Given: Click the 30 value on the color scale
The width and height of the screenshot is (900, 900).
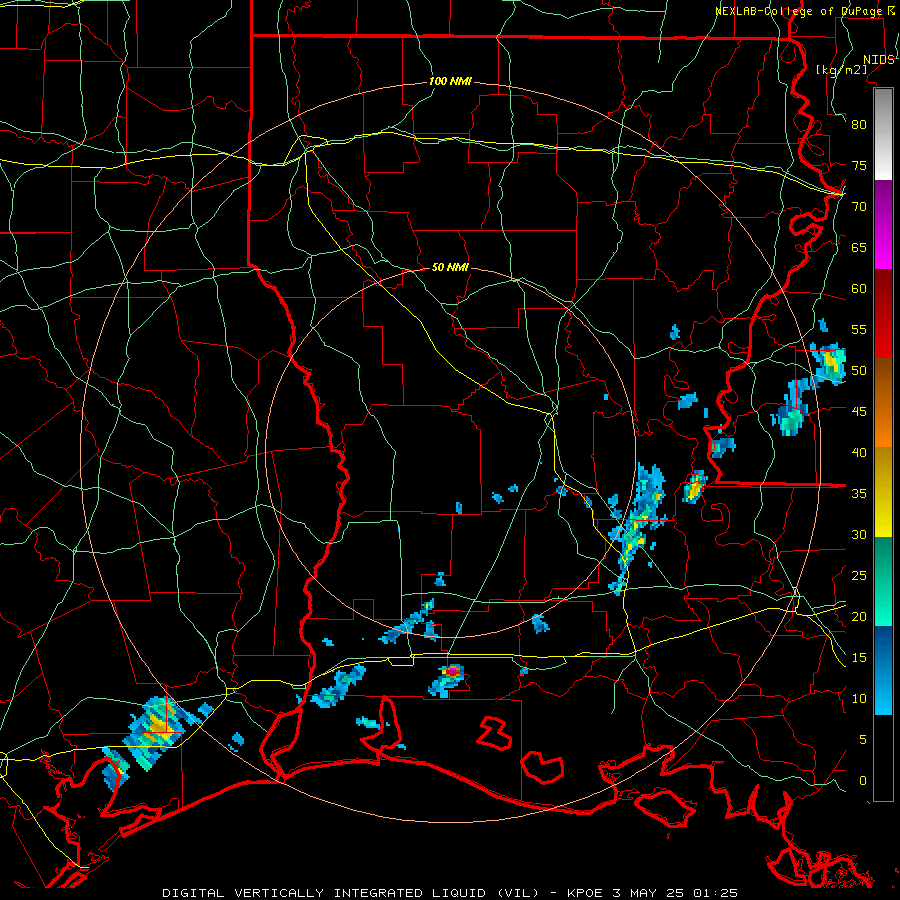Looking at the screenshot, I should tap(859, 535).
